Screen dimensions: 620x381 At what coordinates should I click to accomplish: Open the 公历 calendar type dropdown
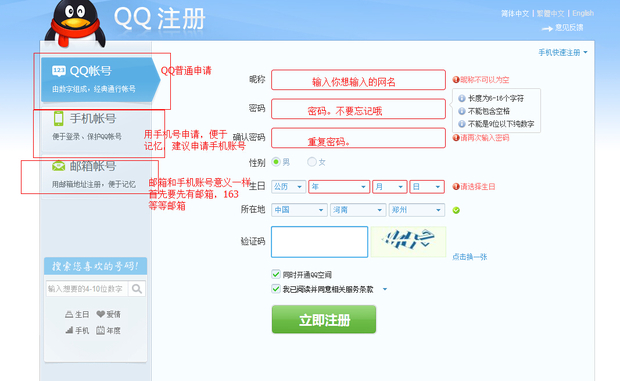pyautogui.click(x=289, y=187)
